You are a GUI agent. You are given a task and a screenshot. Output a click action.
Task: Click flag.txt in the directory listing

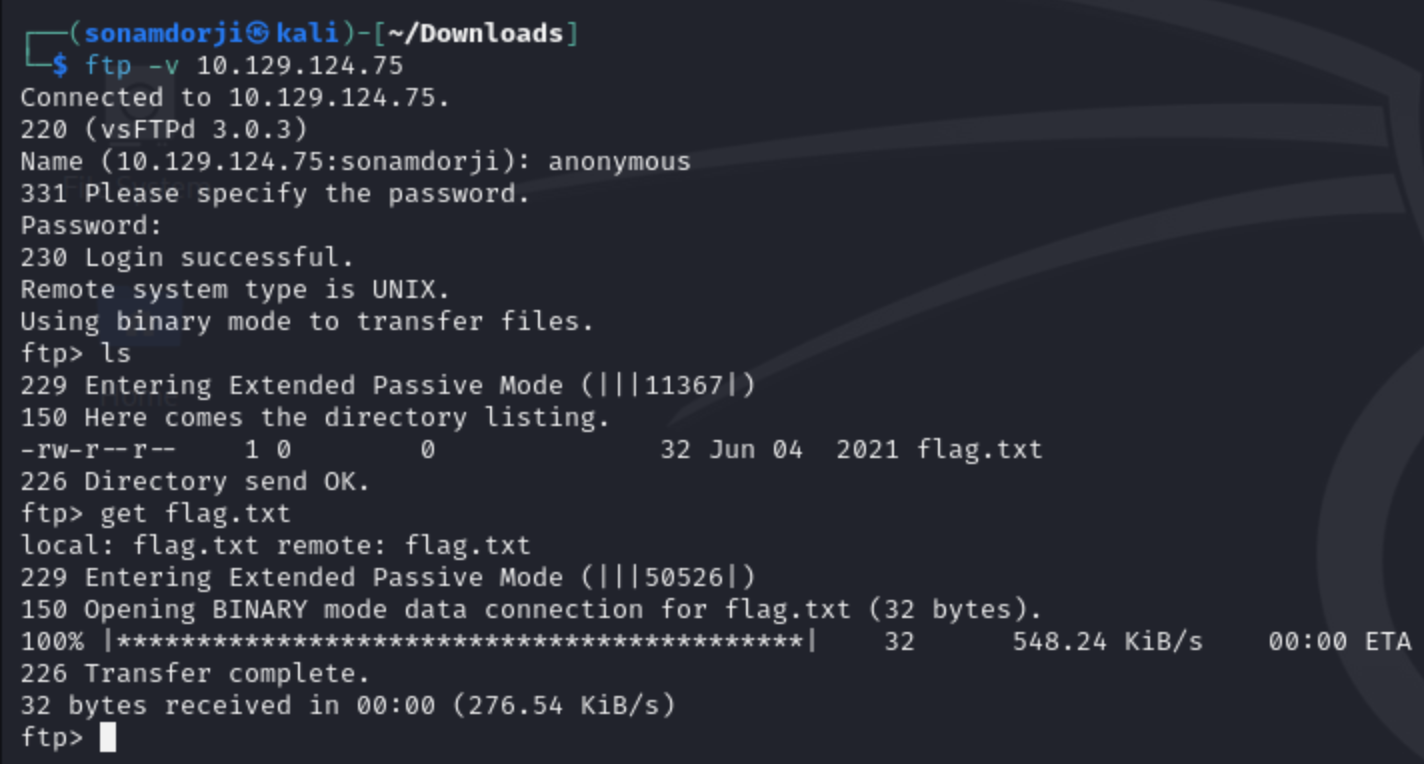pos(979,450)
